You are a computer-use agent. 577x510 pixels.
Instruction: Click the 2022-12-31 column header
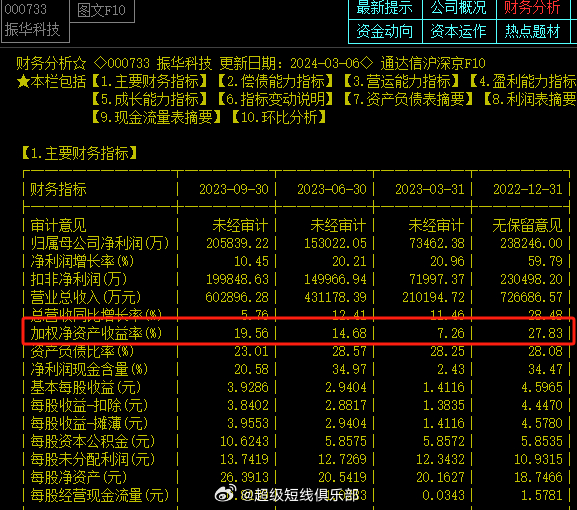click(528, 190)
